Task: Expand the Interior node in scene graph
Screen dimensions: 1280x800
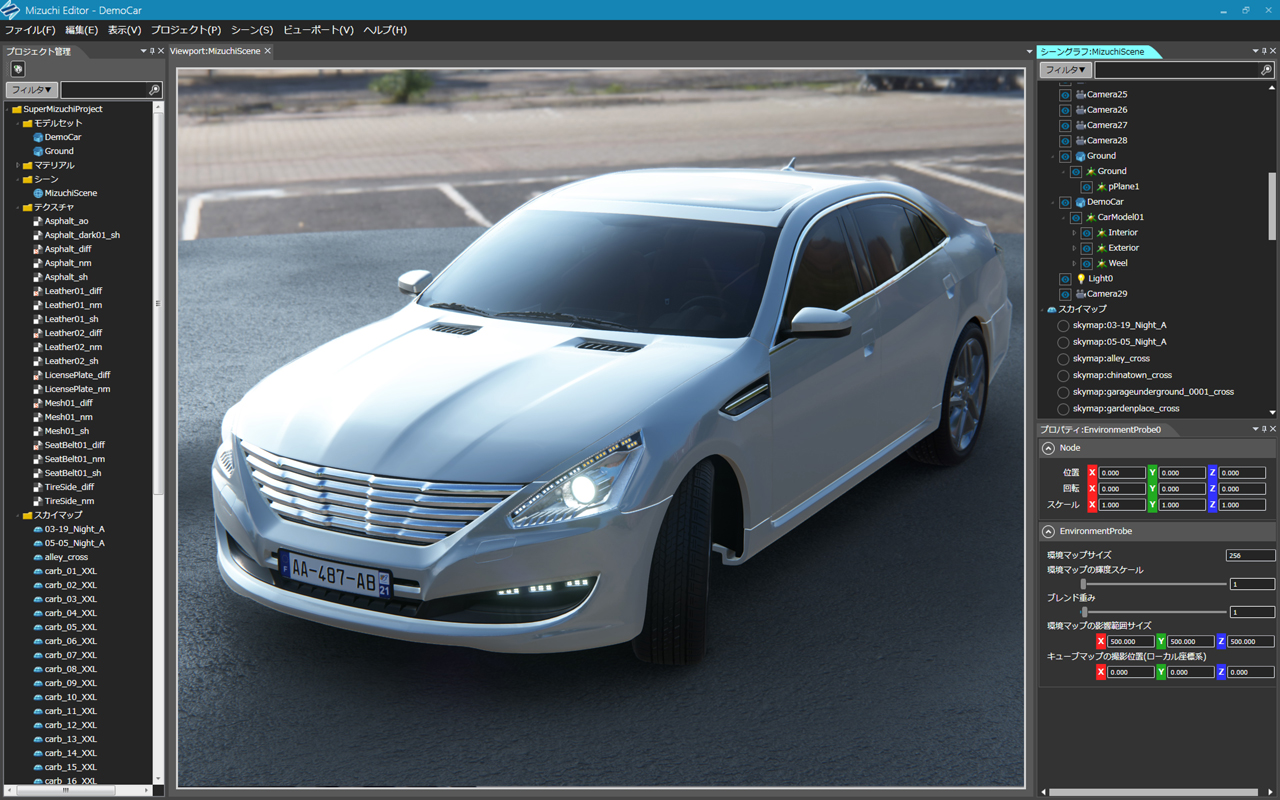Action: 1074,233
